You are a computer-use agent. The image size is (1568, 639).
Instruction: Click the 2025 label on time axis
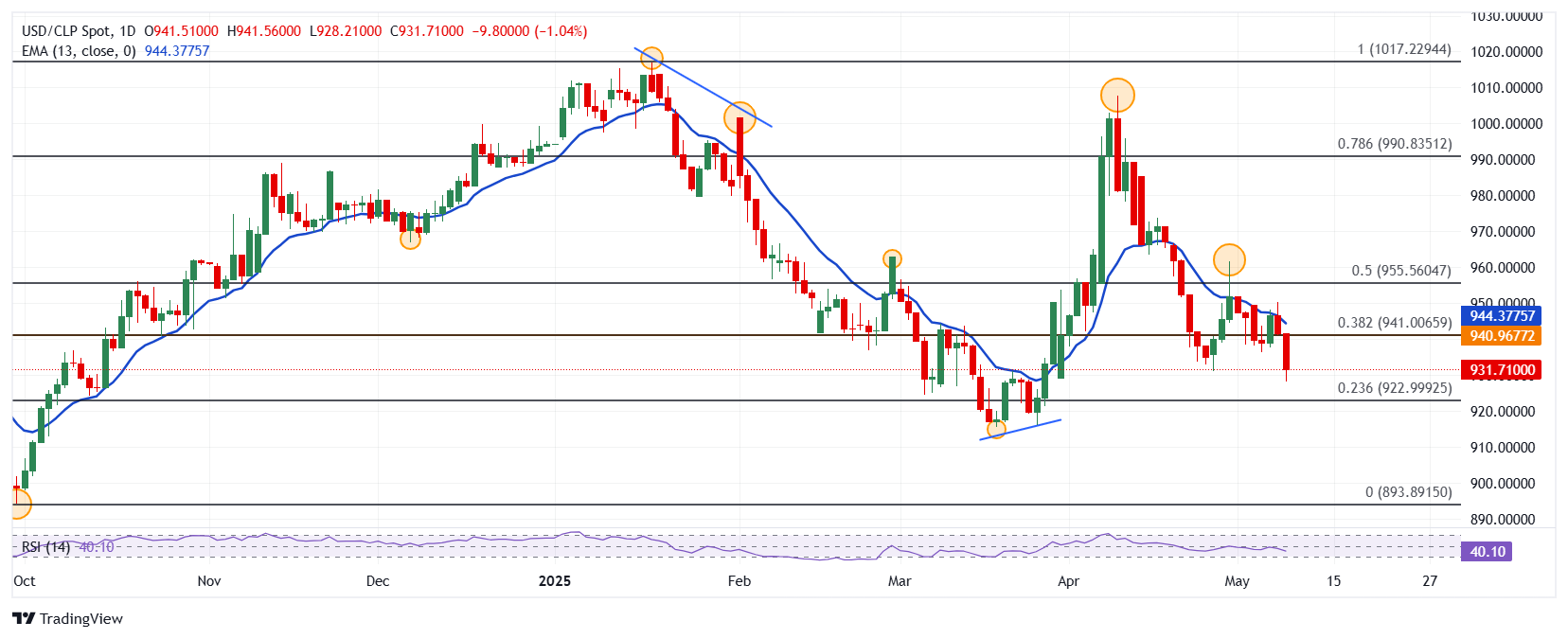[555, 581]
